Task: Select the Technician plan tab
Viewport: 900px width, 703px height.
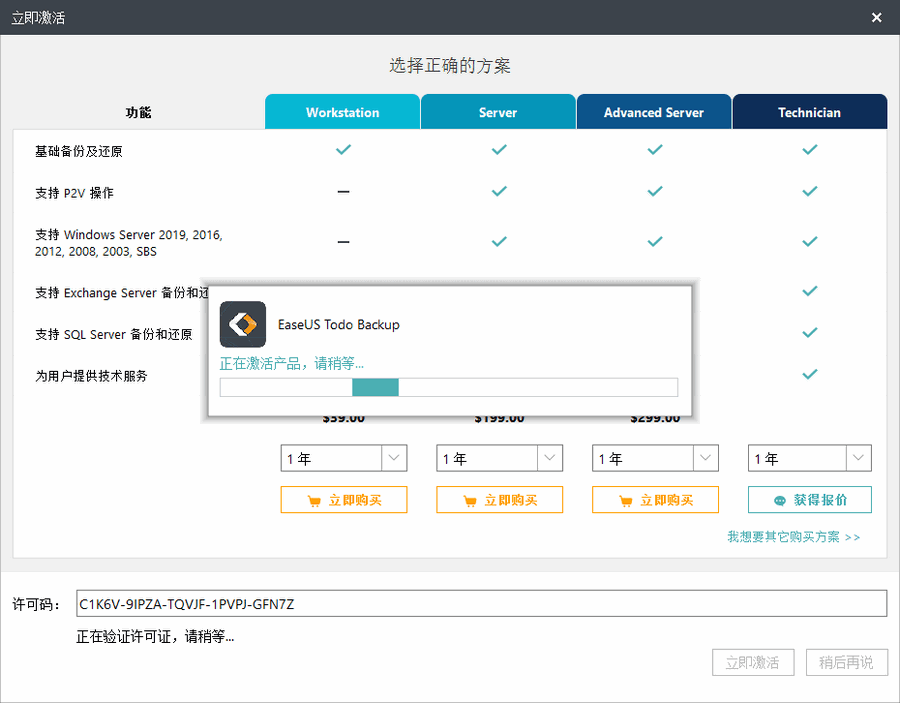Action: [x=810, y=112]
